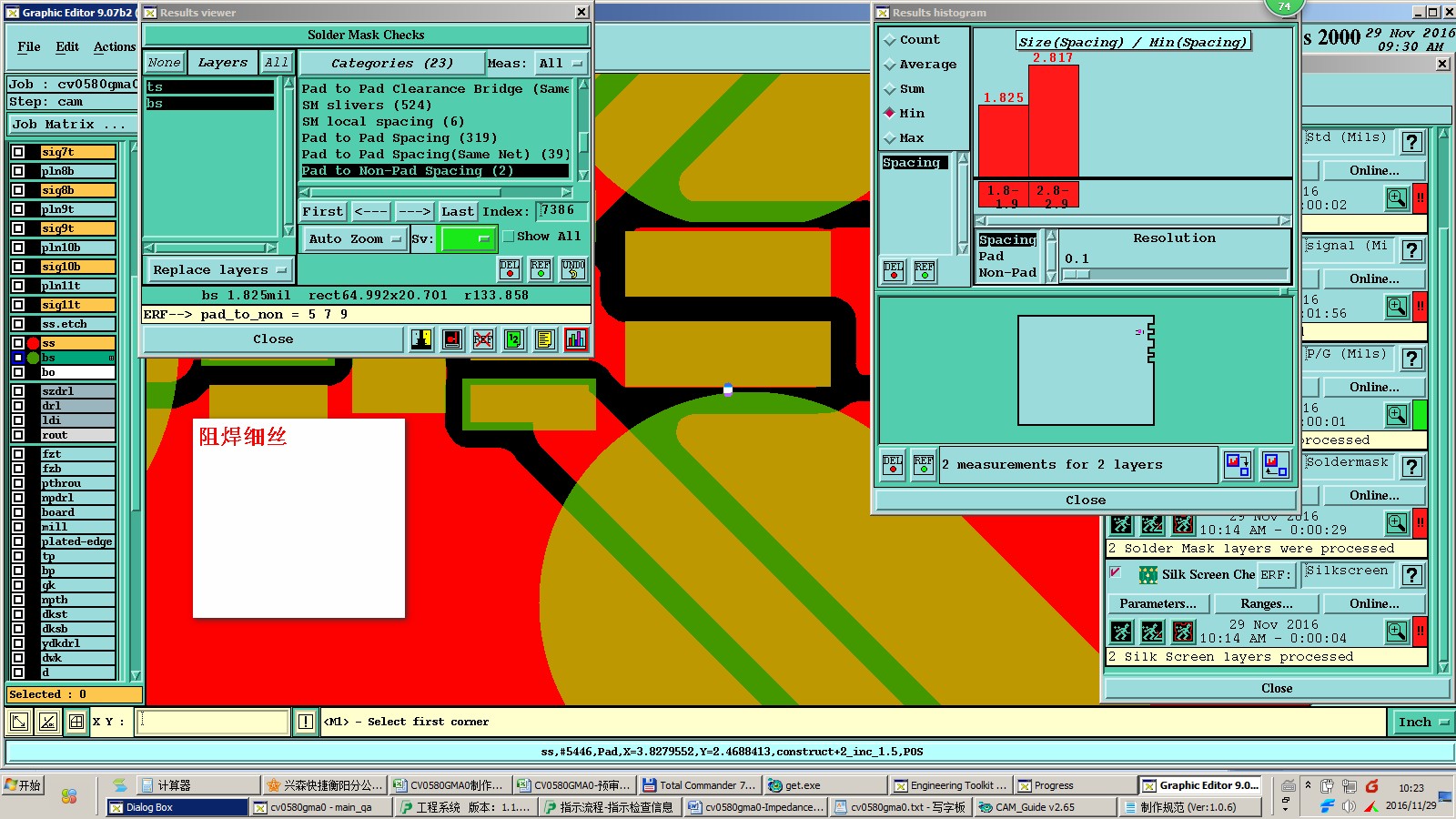The width and height of the screenshot is (1456, 819).
Task: Open the Edit menu
Action: 67,46
